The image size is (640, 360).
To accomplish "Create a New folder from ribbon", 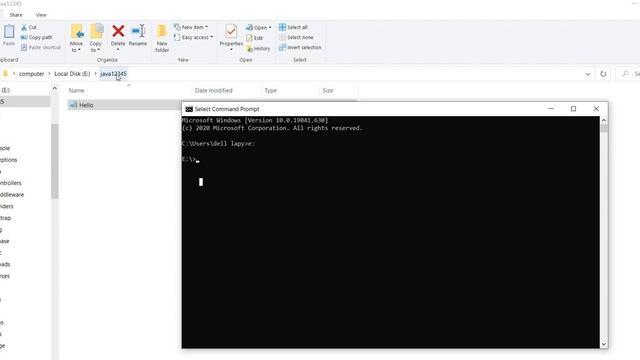I will (x=162, y=38).
